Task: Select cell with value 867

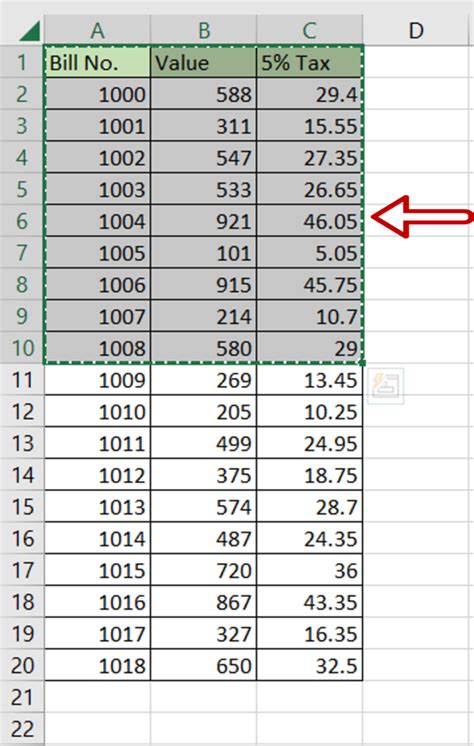Action: point(204,602)
